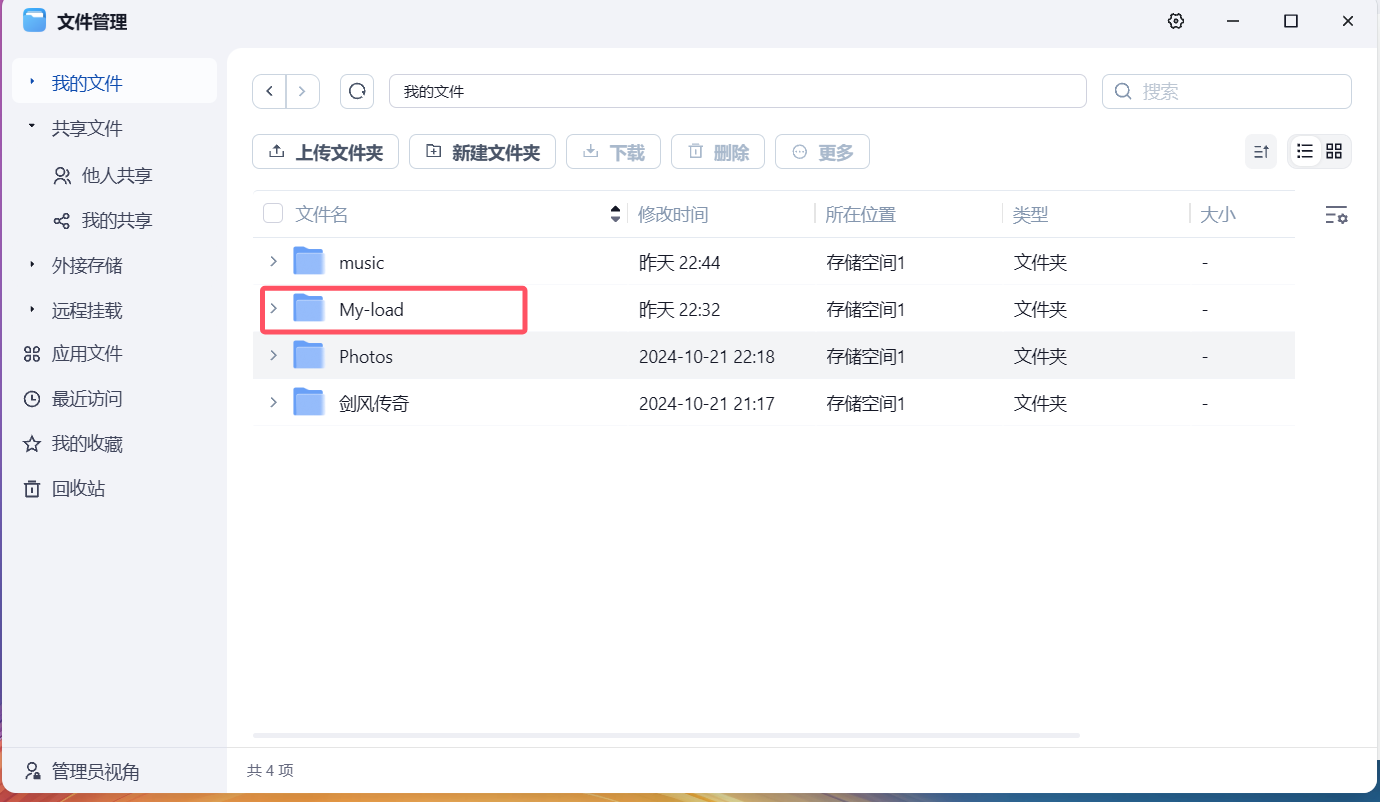Image resolution: width=1380 pixels, height=802 pixels.
Task: Select the Photos file name
Action: (366, 357)
